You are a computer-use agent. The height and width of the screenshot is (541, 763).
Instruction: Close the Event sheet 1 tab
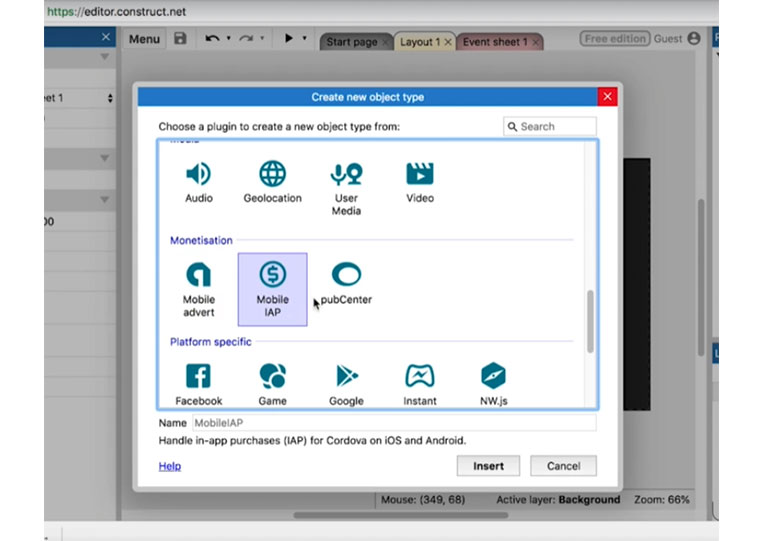535,42
